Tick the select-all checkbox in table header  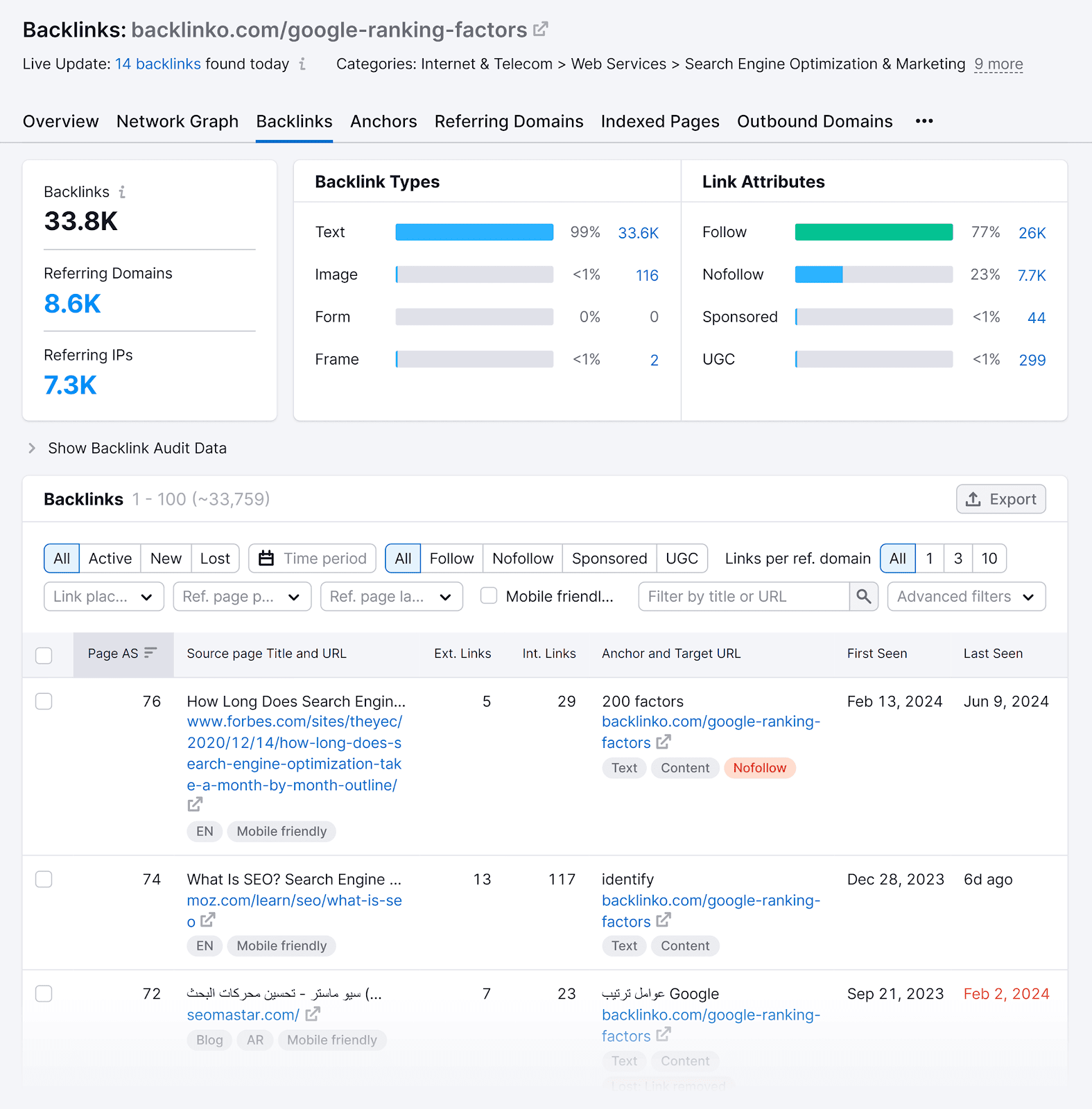[x=44, y=655]
